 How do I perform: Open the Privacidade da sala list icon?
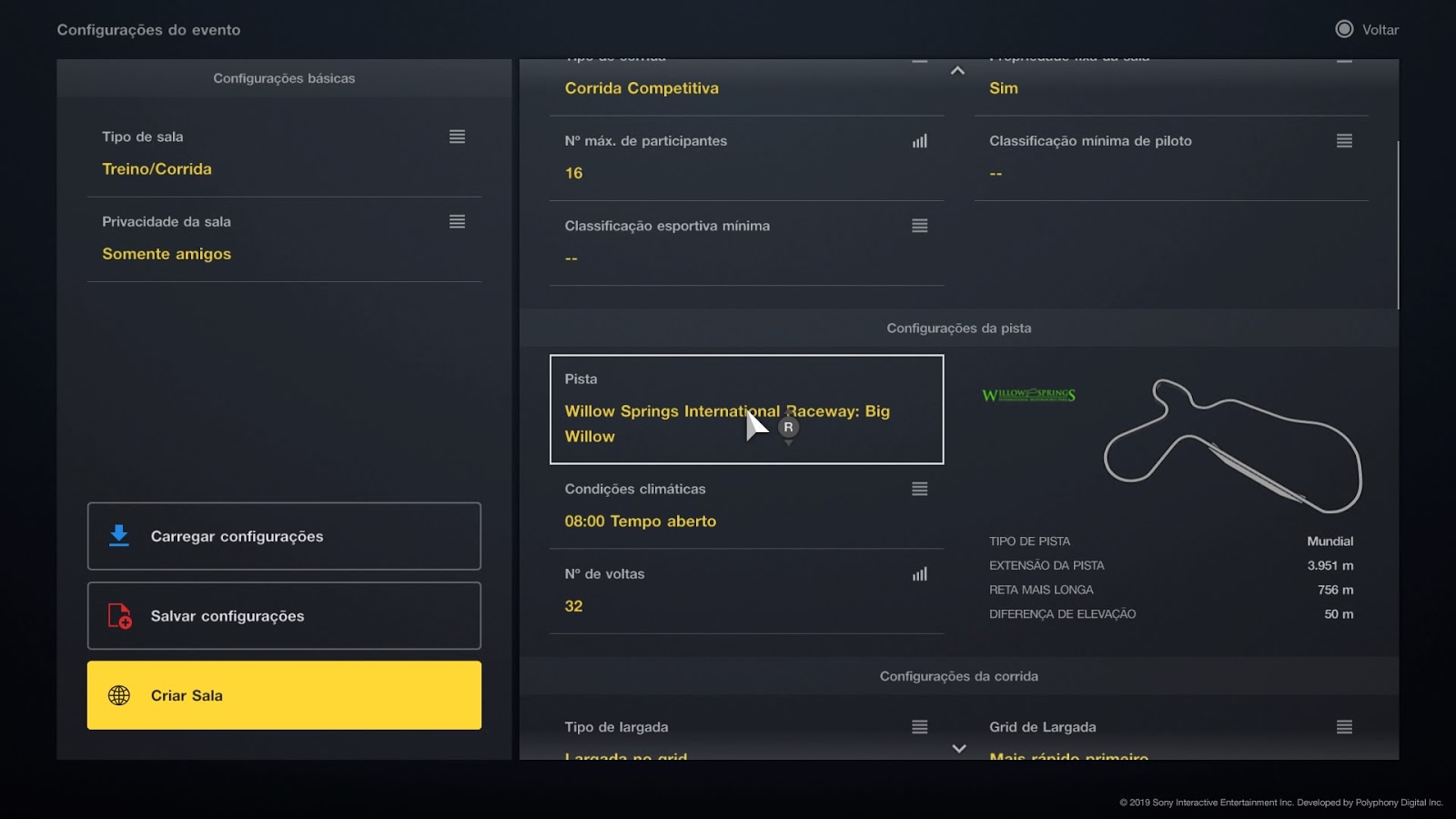(457, 221)
